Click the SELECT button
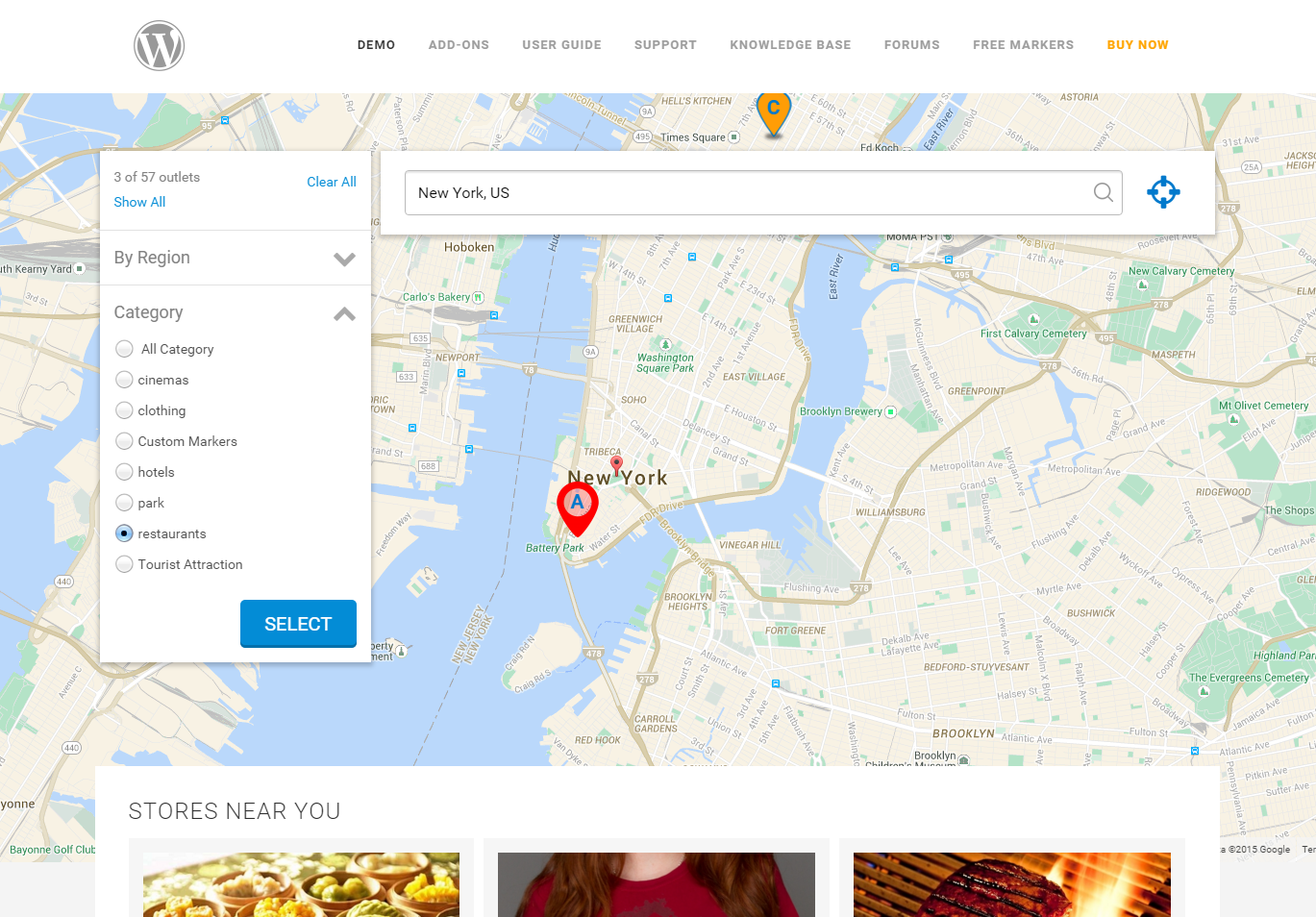 click(x=298, y=624)
